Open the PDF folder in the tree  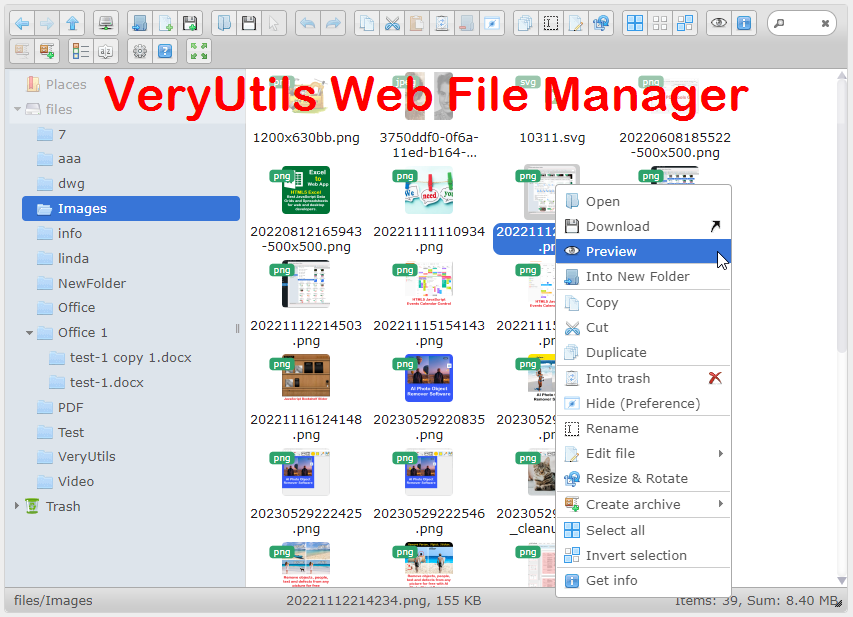coord(131,408)
